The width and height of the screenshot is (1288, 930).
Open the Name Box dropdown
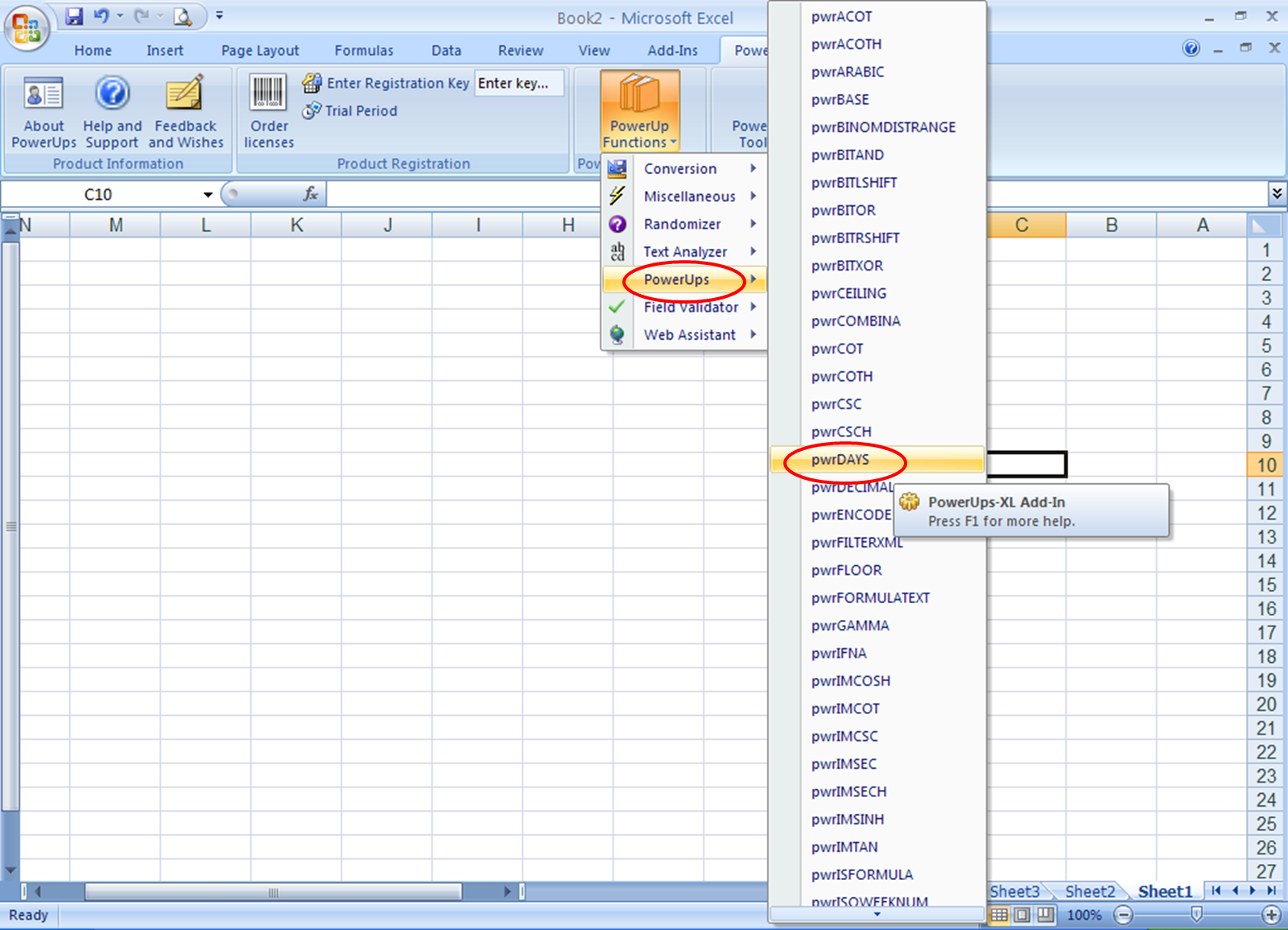[208, 195]
